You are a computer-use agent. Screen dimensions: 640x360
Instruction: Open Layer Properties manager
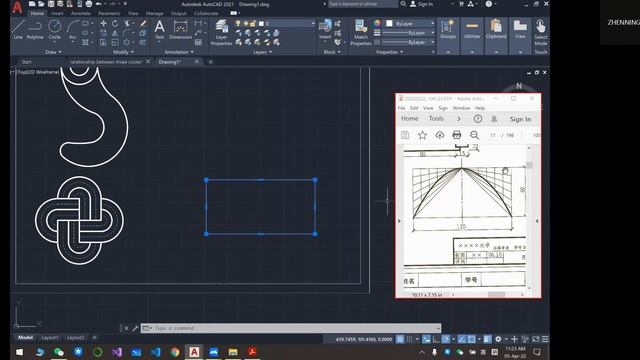[x=221, y=32]
